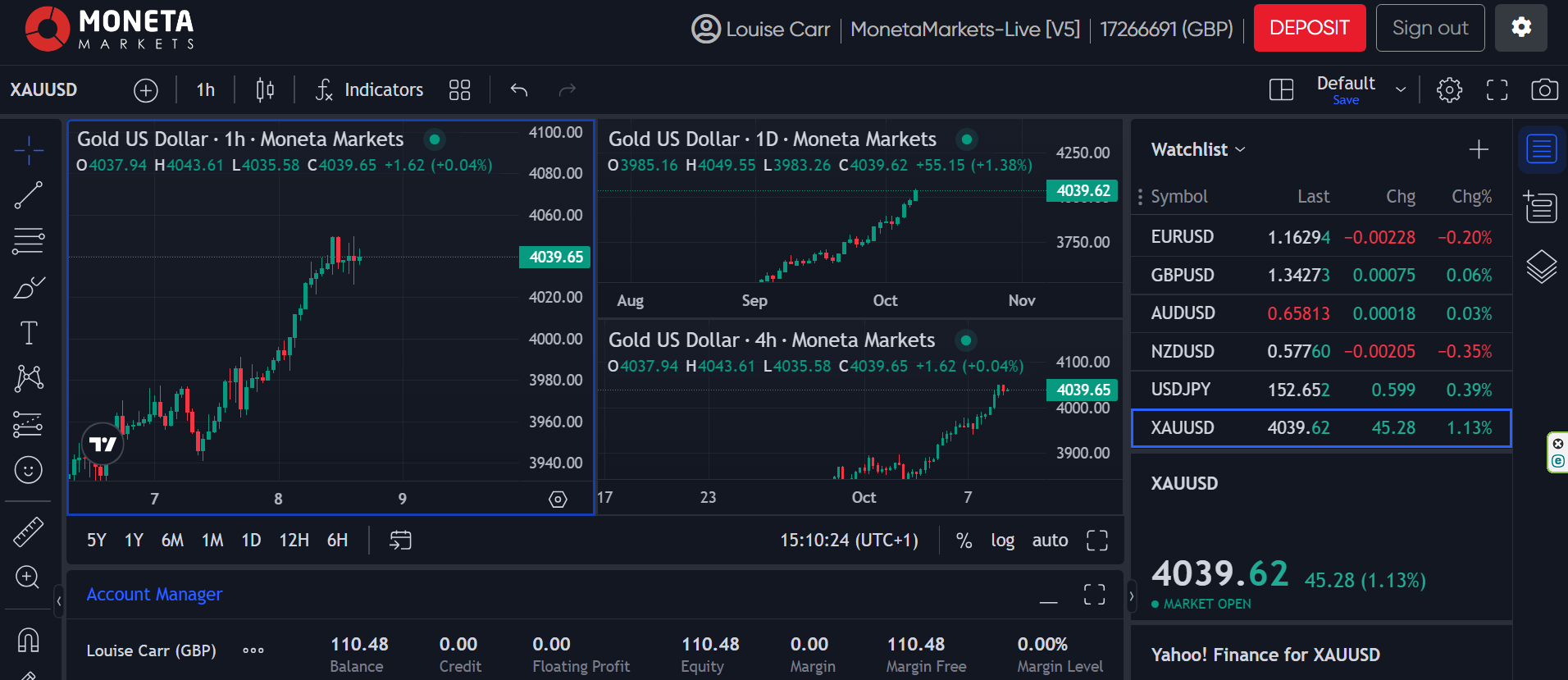Open Louise Carr account options ellipsis

click(x=253, y=650)
